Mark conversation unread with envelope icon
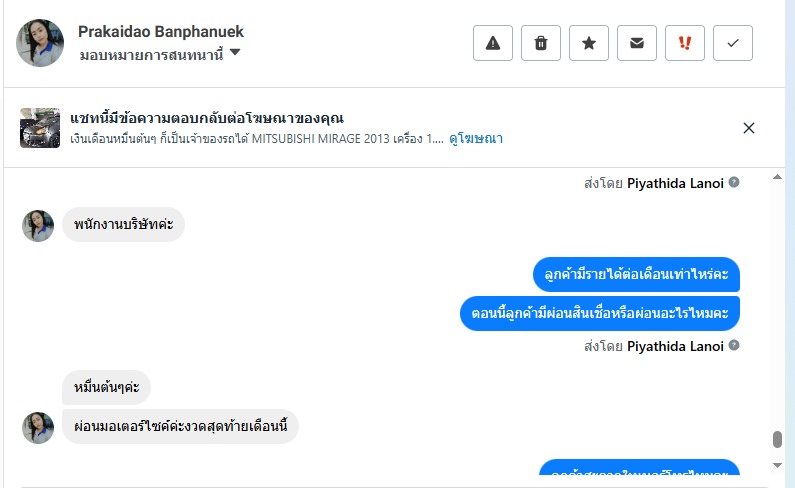This screenshot has height=488, width=795. point(637,43)
